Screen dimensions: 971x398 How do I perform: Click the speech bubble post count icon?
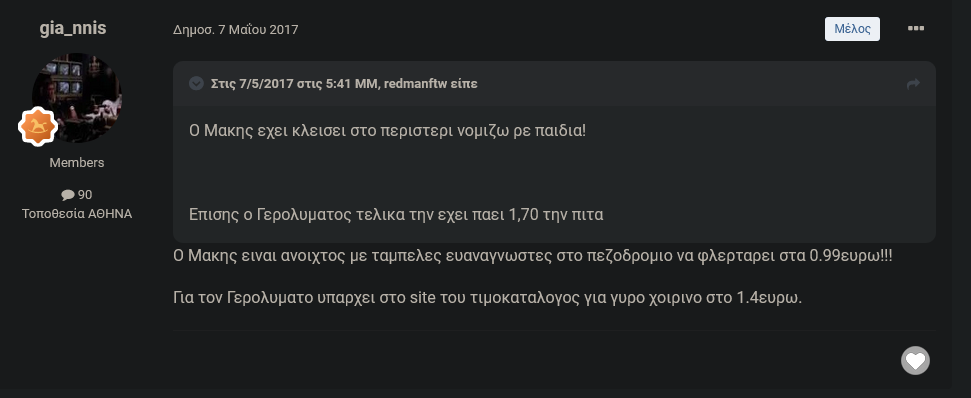[x=68, y=195]
